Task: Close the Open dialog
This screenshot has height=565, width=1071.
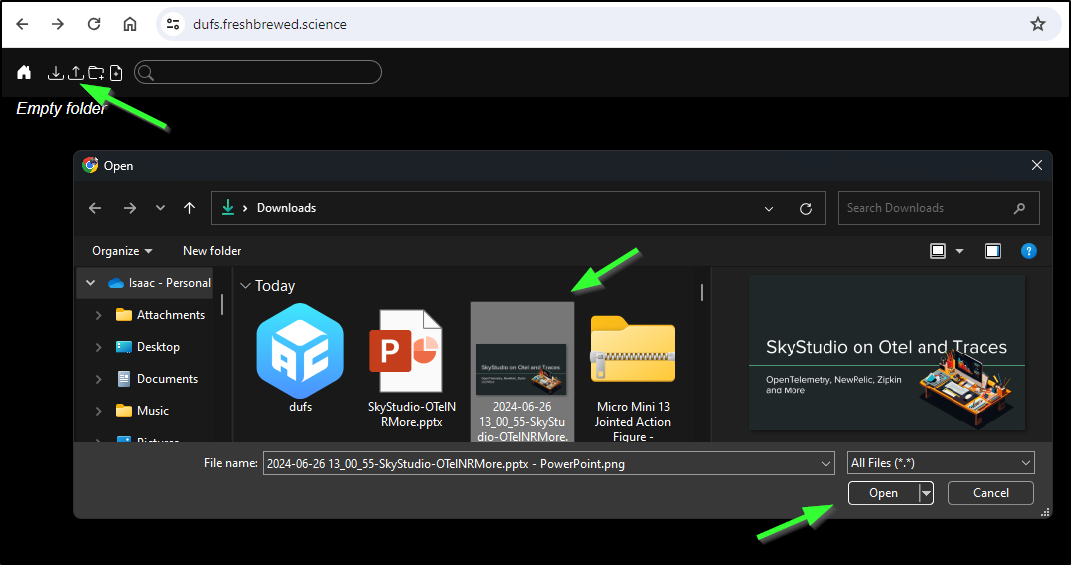Action: [1036, 165]
